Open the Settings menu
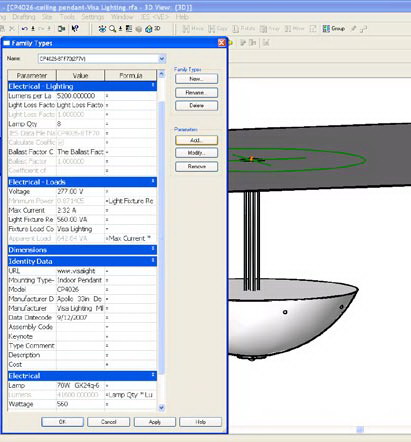This screenshot has height=442, width=411. [x=93, y=17]
